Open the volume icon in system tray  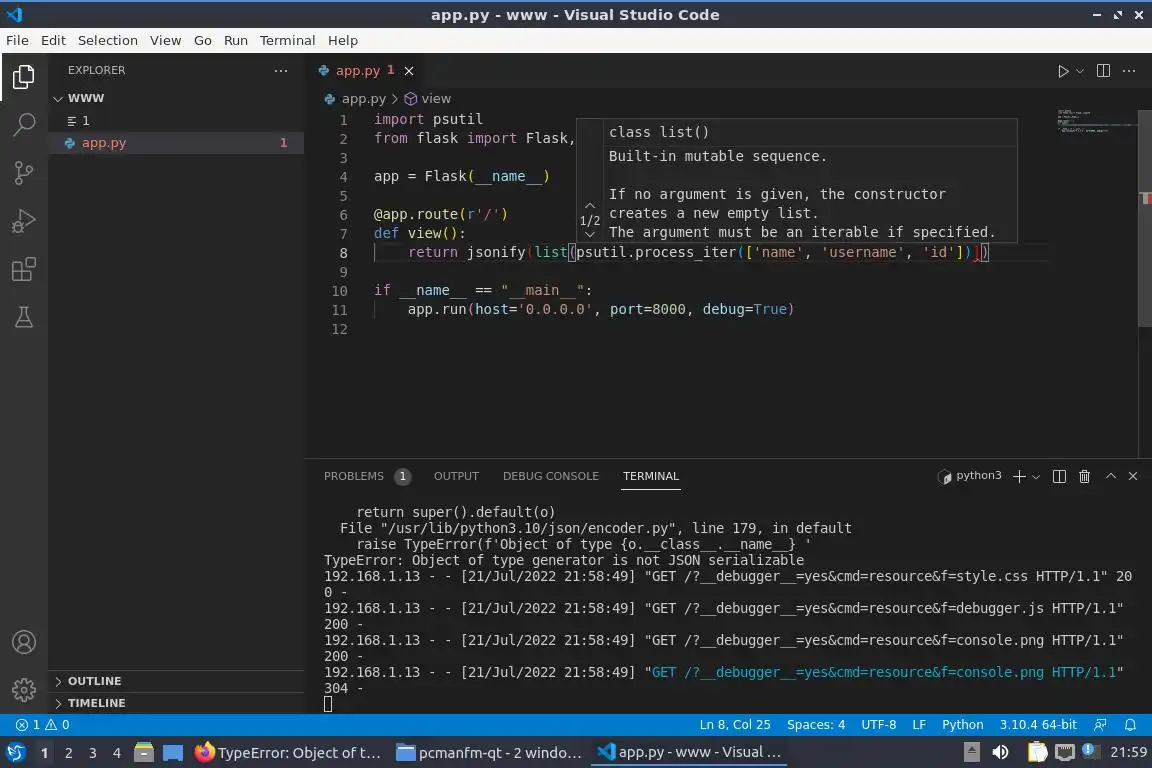pyautogui.click(x=1000, y=752)
